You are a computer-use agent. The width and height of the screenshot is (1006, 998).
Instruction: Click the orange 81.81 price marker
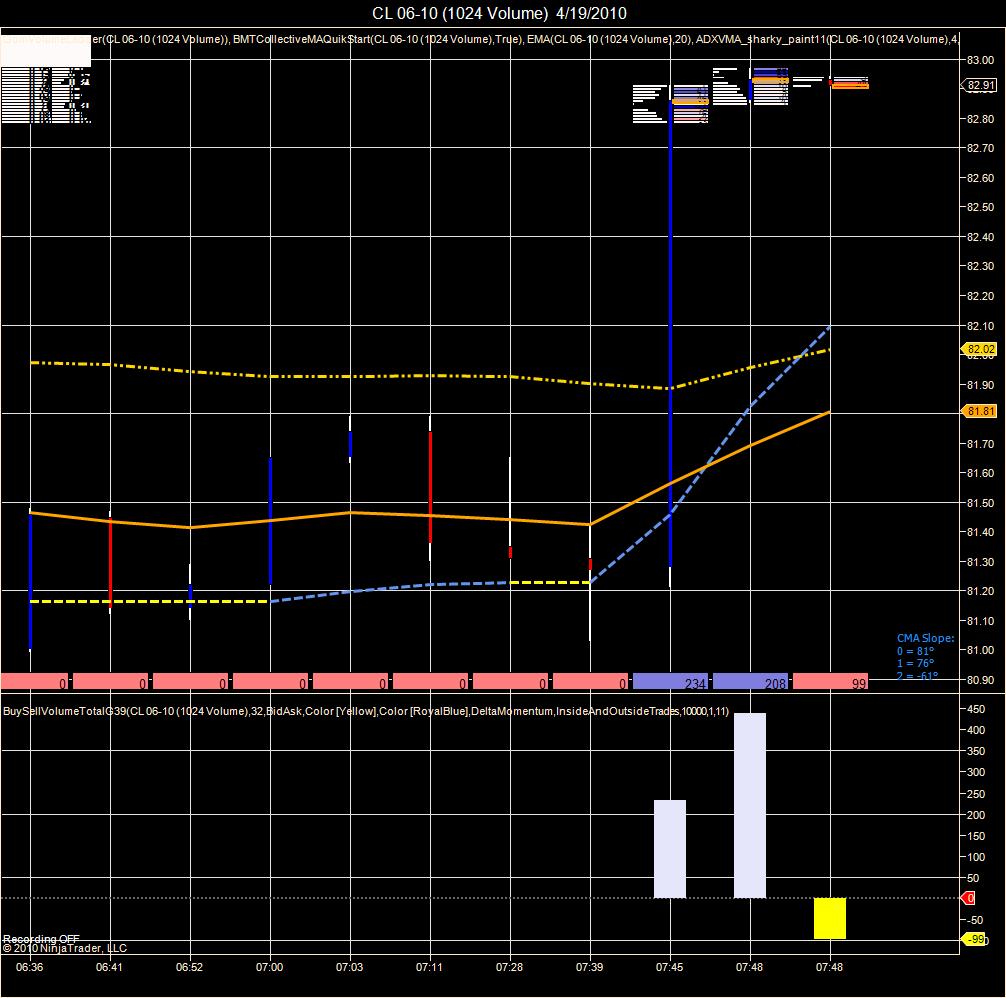pos(979,410)
